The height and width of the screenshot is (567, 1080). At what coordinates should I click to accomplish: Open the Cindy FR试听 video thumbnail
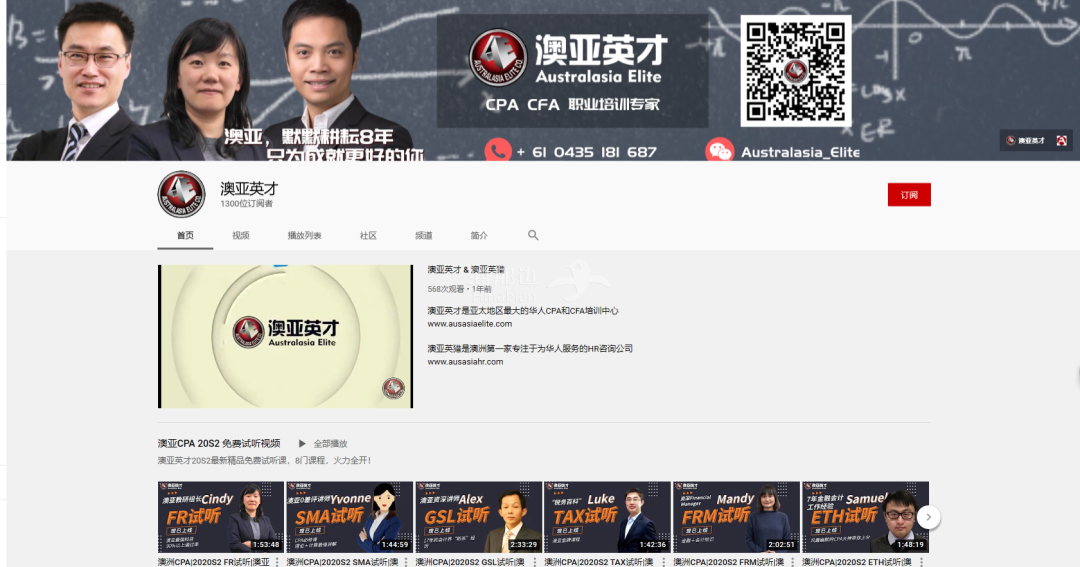pyautogui.click(x=220, y=517)
